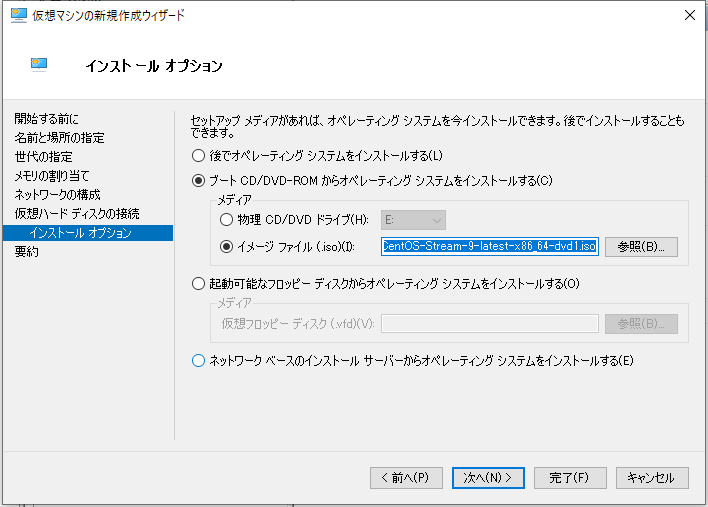This screenshot has height=507, width=708.
Task: Choose イメージ ファイル (.iso) radio option
Action: 227,246
